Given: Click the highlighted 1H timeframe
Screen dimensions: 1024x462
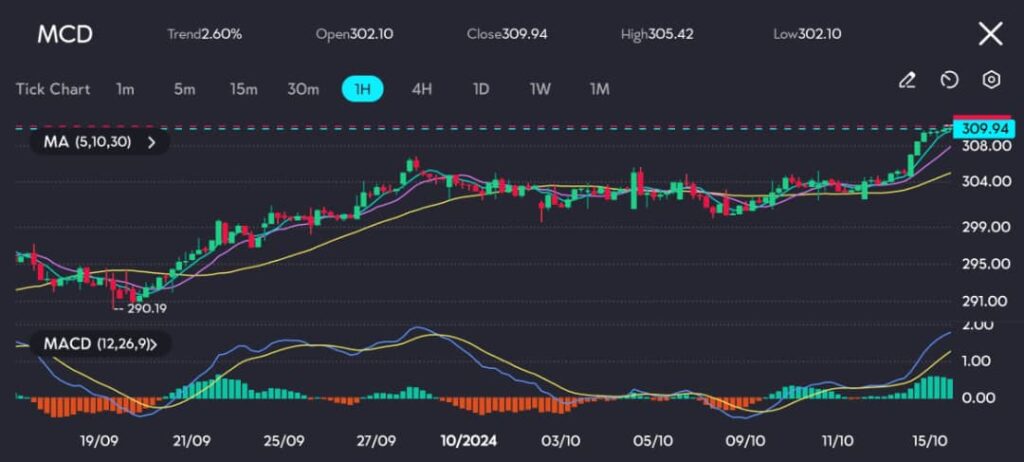Looking at the screenshot, I should 362,89.
